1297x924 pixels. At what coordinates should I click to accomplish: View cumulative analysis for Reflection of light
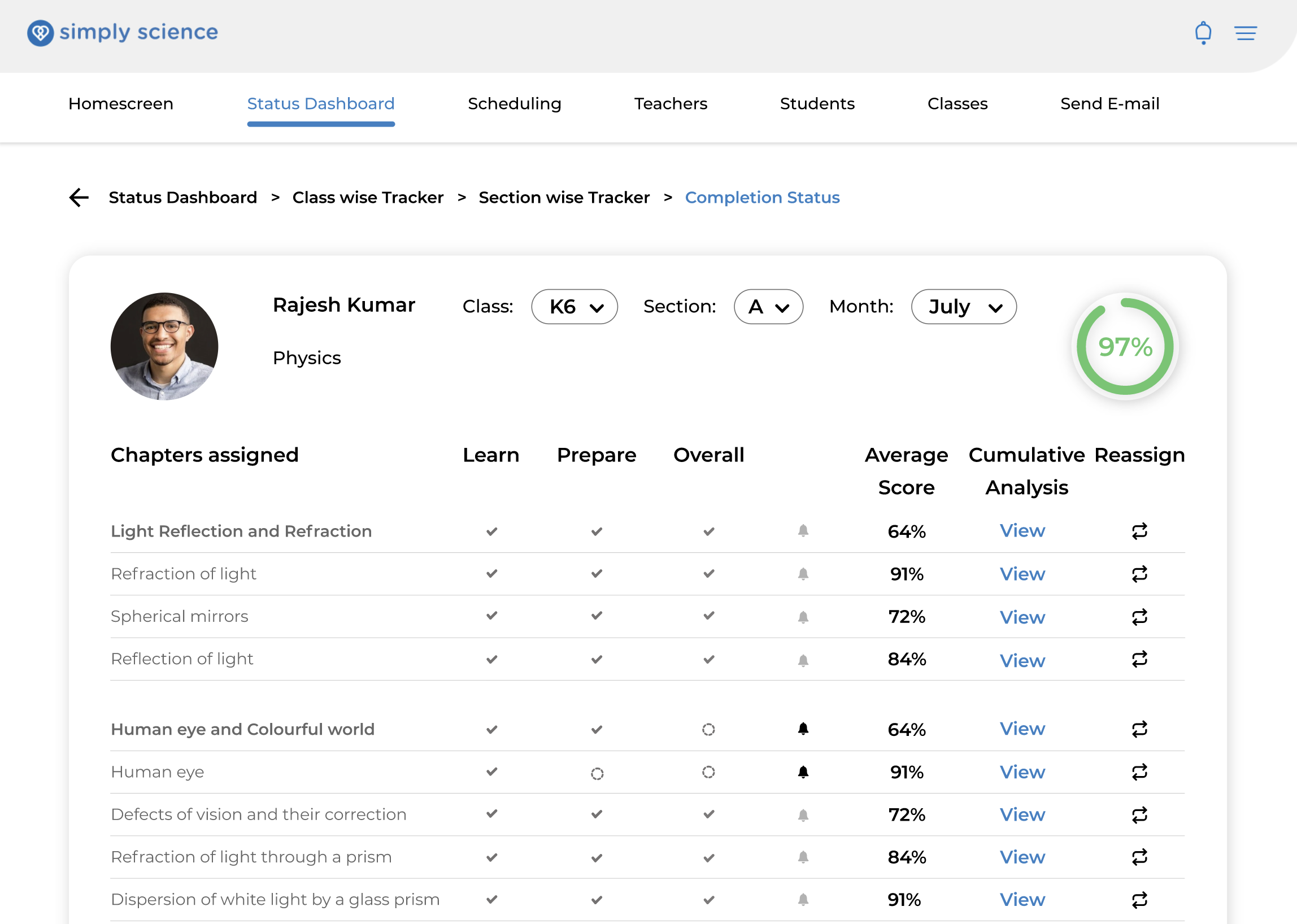[1022, 661]
